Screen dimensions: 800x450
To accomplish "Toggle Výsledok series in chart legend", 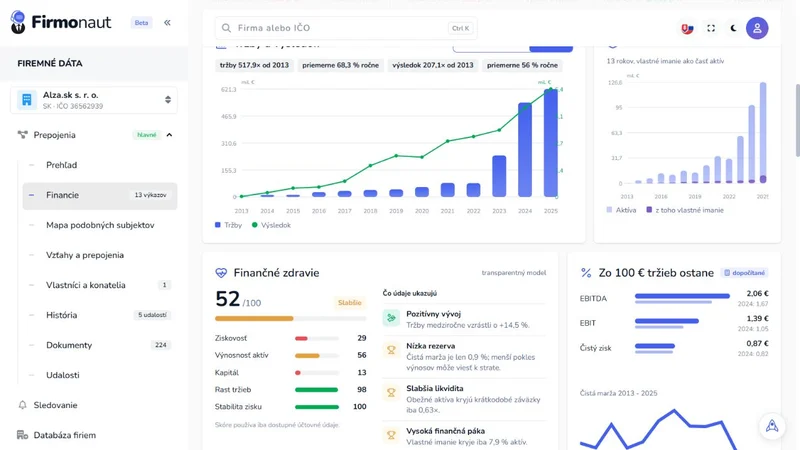I will 271,225.
